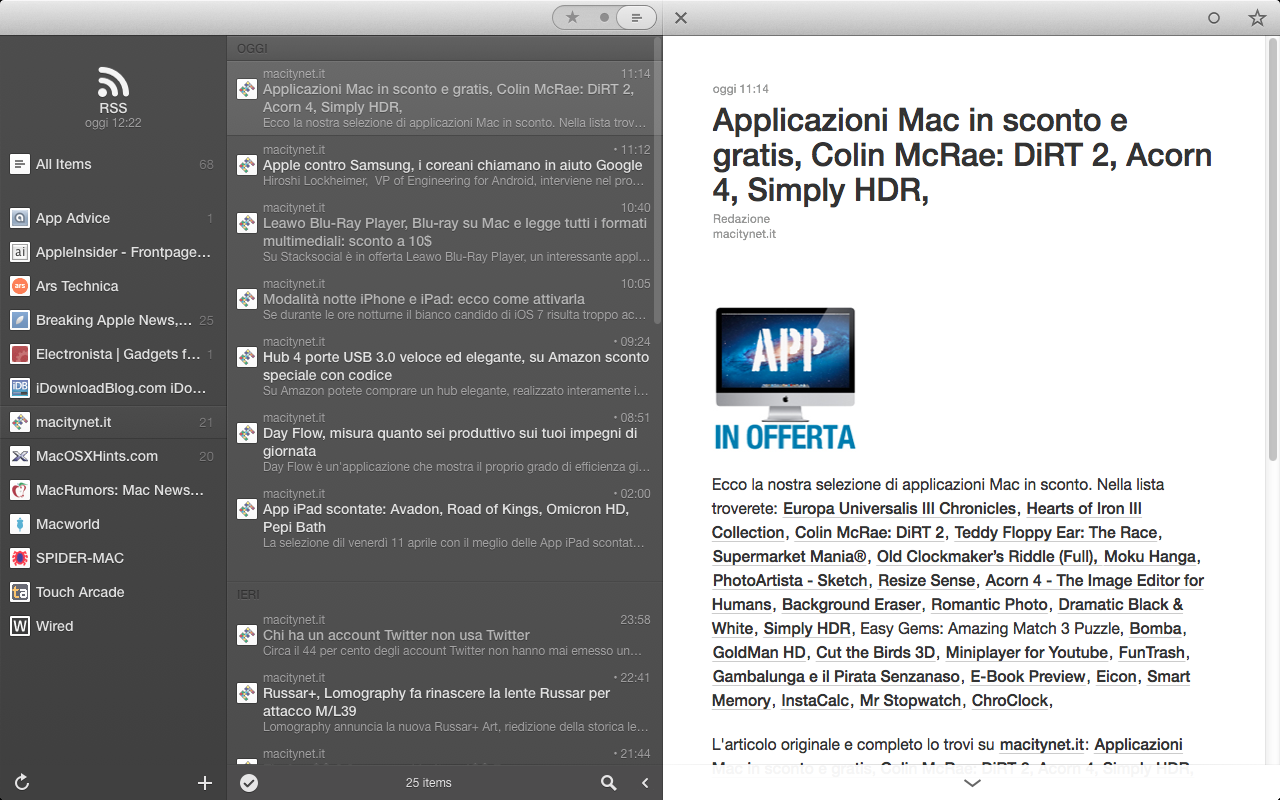
Task: Follow the Miniplayer for Youtube link
Action: click(1027, 652)
